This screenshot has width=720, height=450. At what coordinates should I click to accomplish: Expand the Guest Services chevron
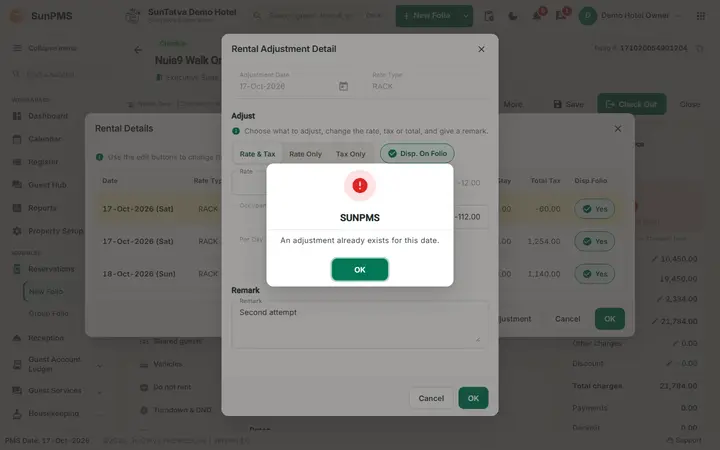(99, 393)
